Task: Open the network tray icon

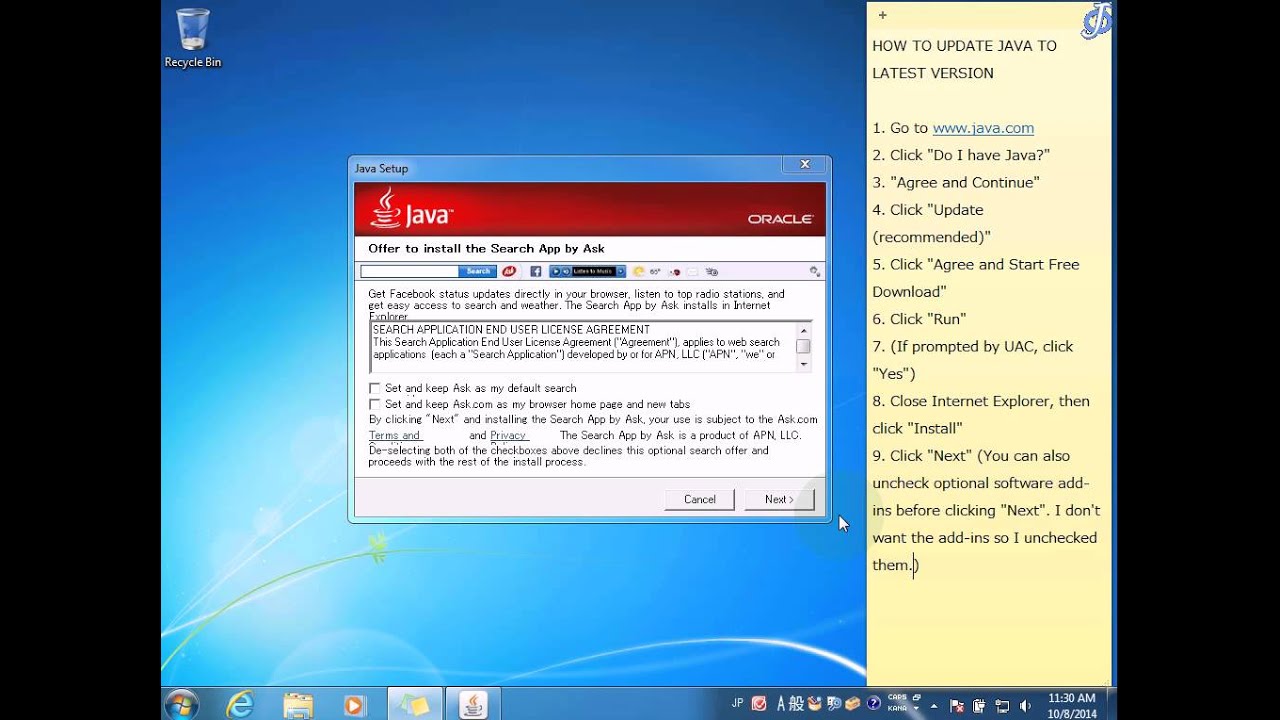Action: [1002, 706]
